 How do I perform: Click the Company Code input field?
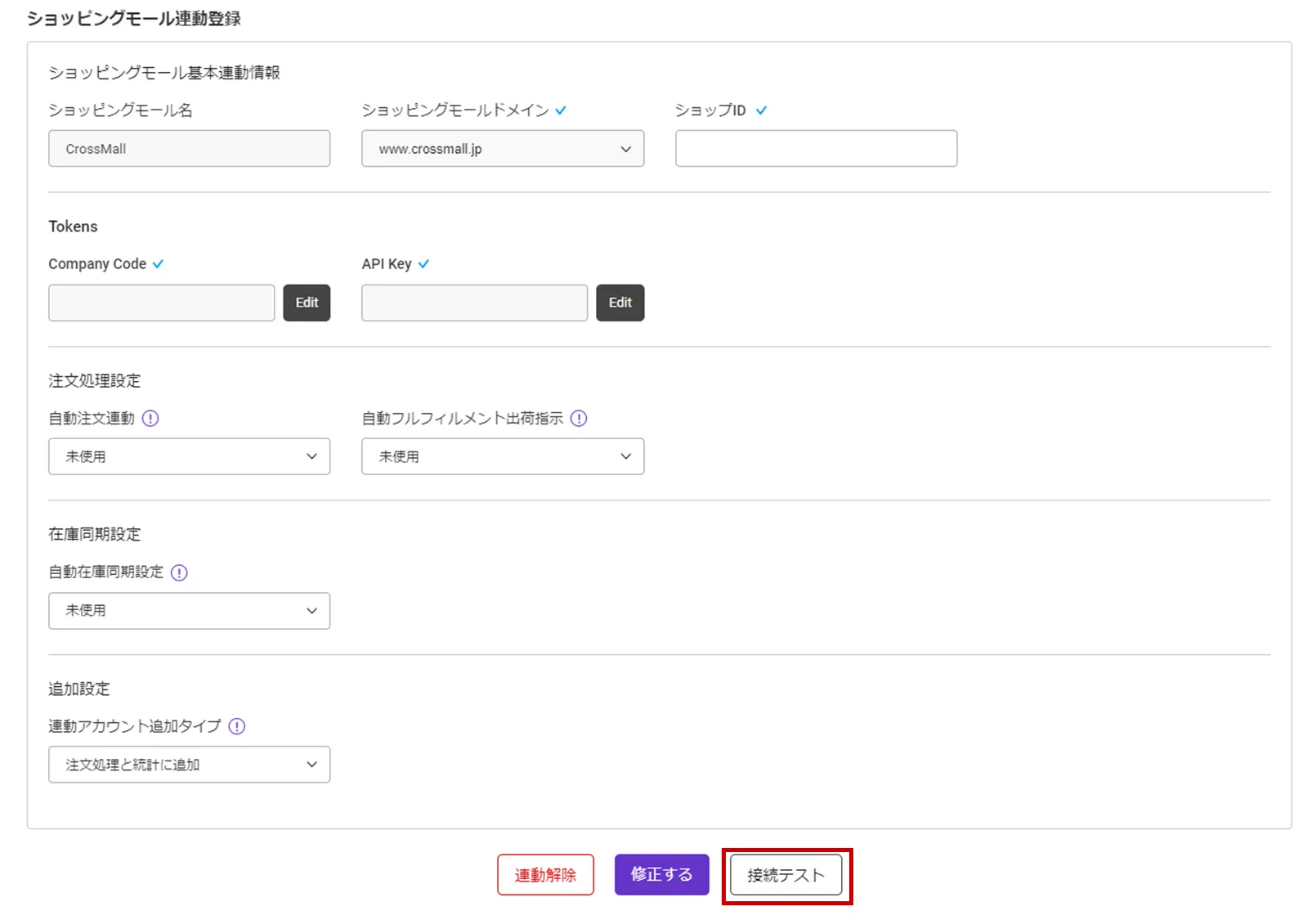161,303
